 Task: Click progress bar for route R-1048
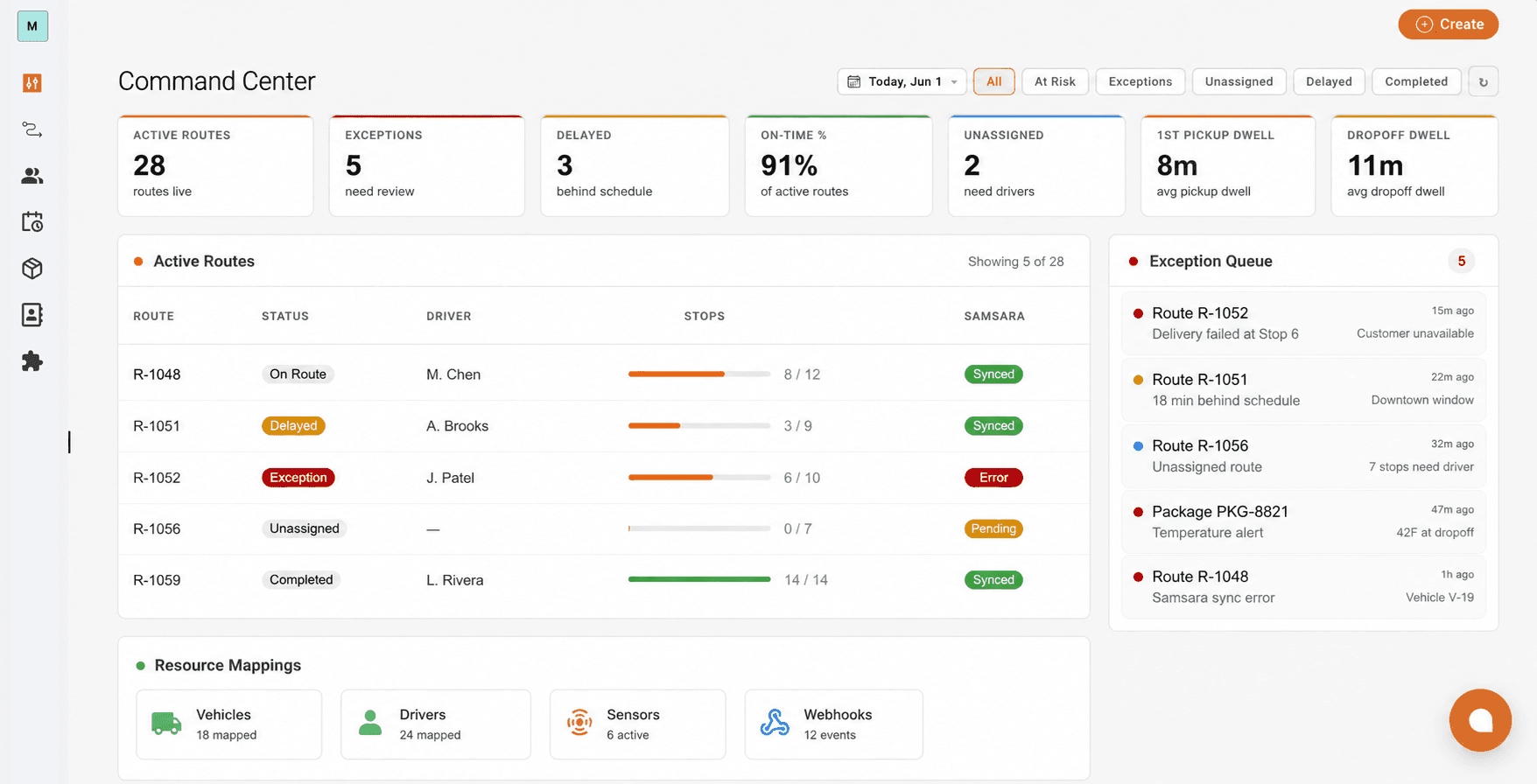(699, 374)
